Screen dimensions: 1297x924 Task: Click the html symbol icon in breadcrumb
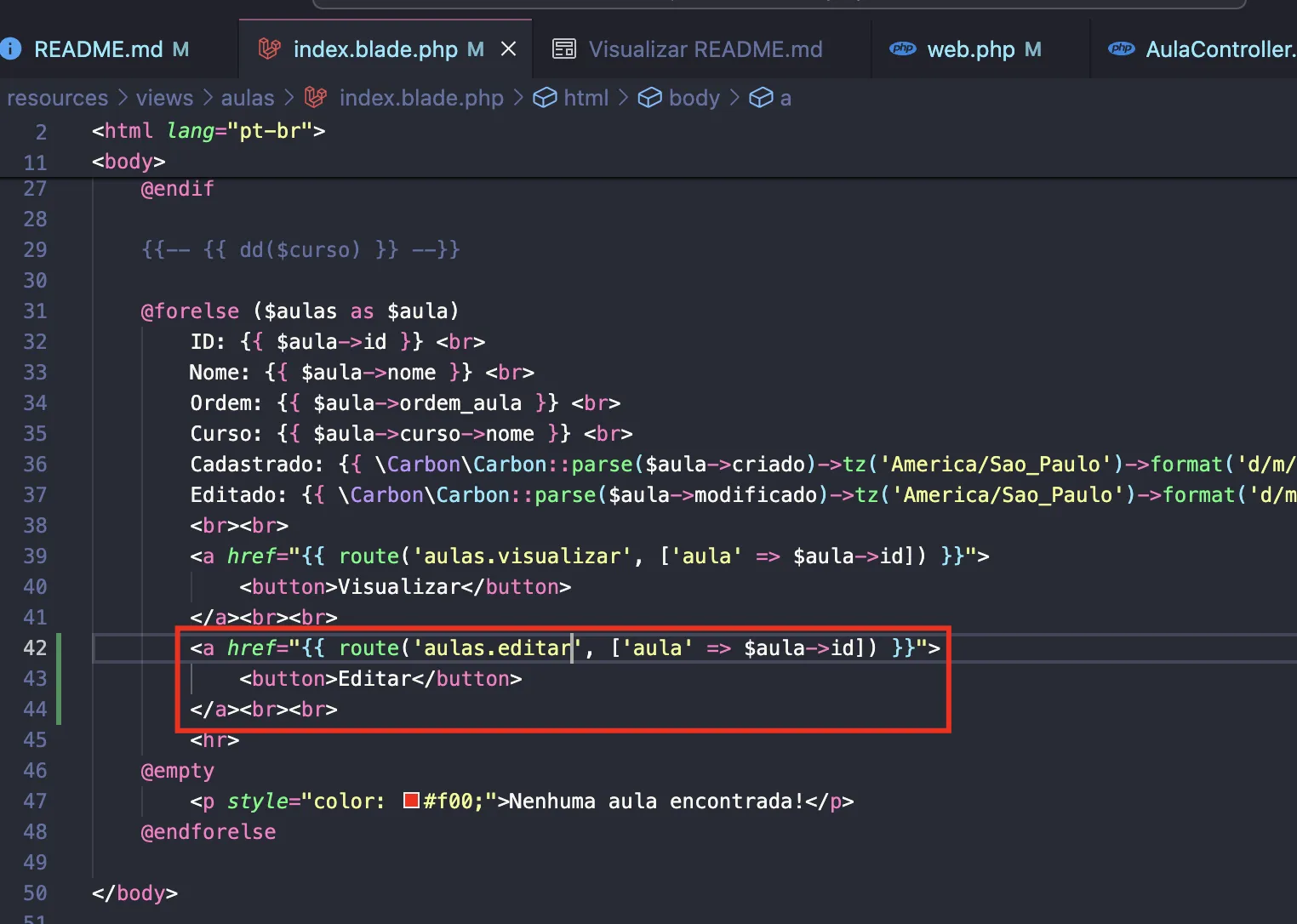click(545, 98)
